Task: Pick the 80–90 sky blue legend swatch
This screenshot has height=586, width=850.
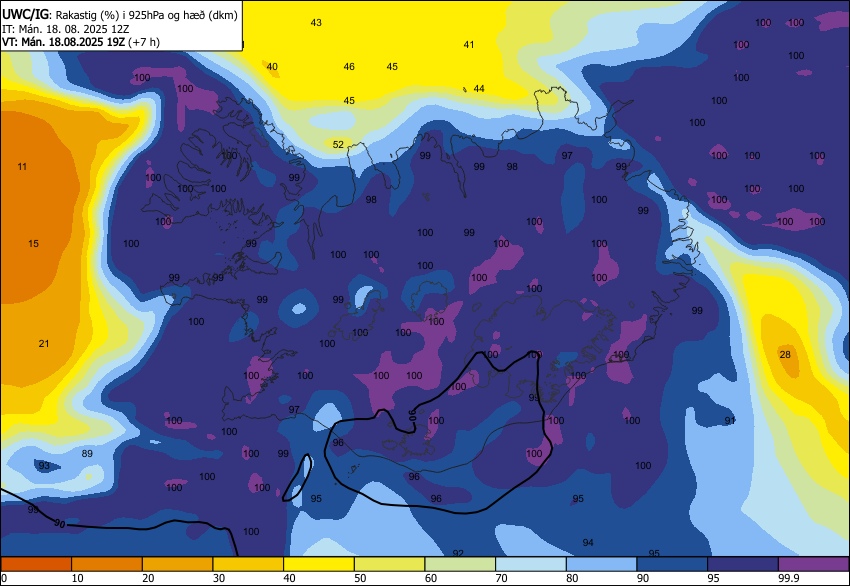Action: tap(602, 564)
